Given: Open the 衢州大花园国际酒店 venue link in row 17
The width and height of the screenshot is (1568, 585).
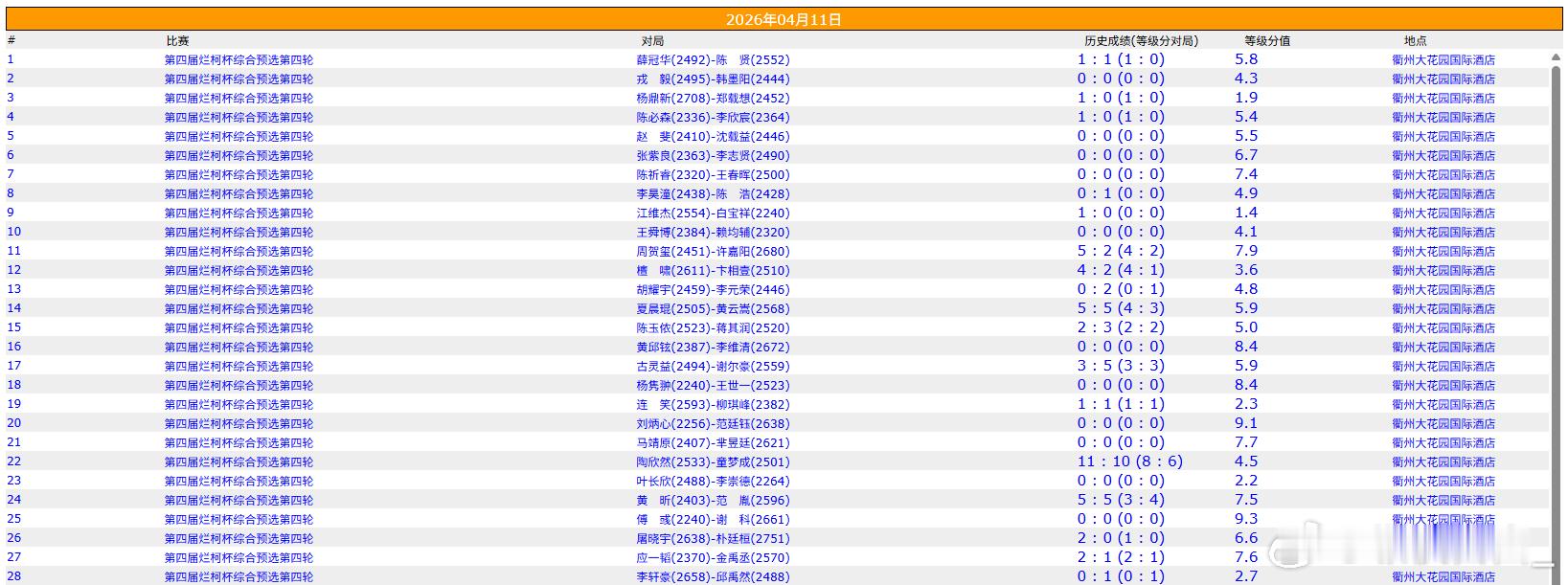Looking at the screenshot, I should tap(1443, 366).
